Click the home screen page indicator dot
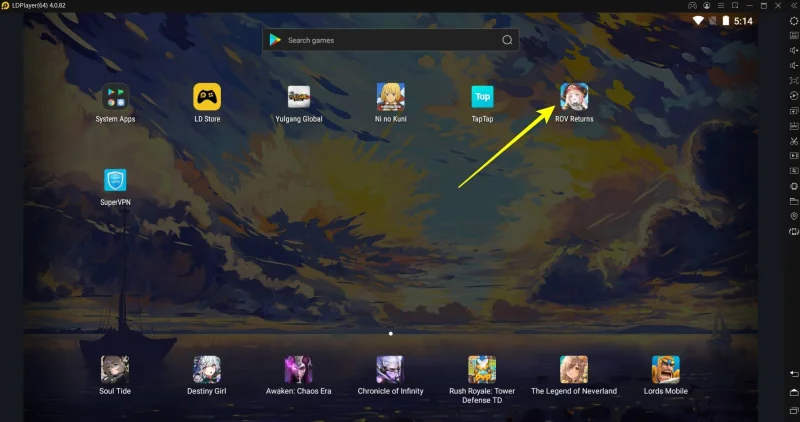 tap(391, 334)
